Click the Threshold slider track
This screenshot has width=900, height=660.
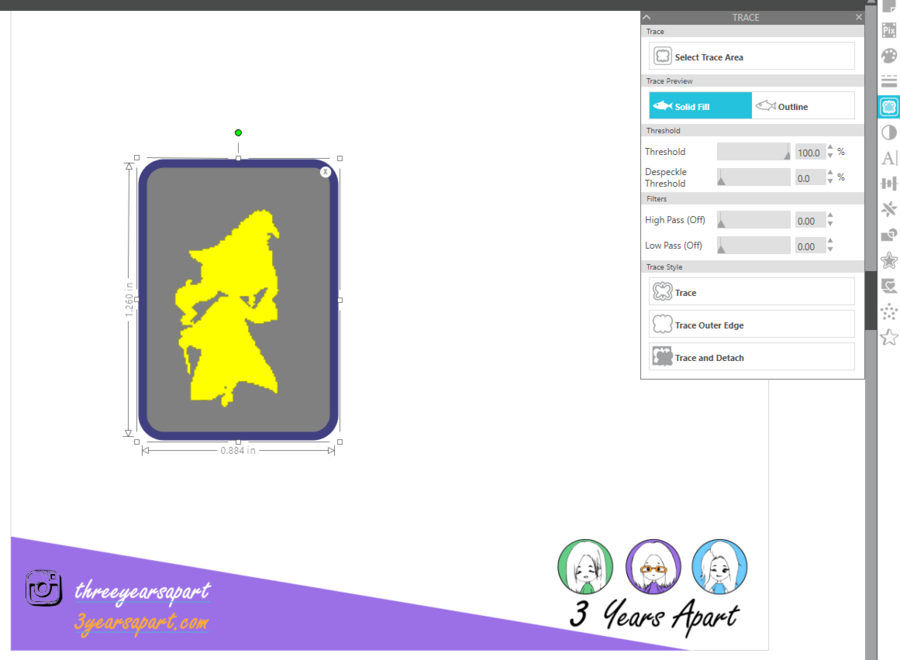[752, 152]
